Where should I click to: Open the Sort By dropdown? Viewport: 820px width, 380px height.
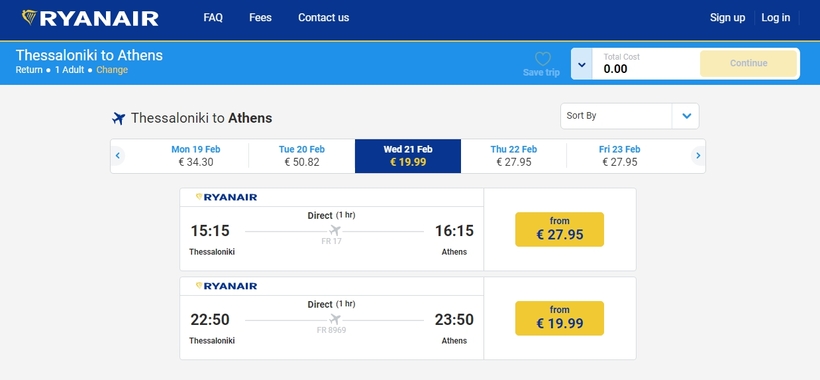(630, 116)
